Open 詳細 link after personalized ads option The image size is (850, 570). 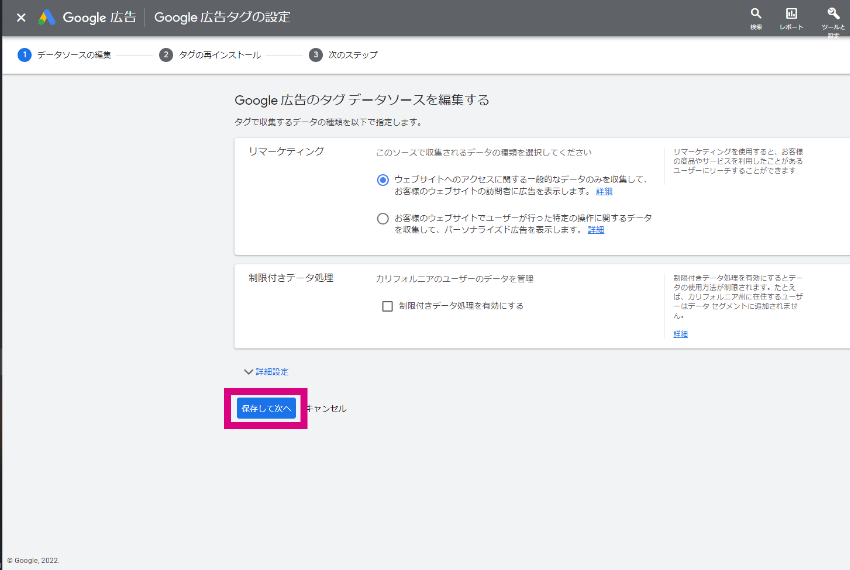596,230
